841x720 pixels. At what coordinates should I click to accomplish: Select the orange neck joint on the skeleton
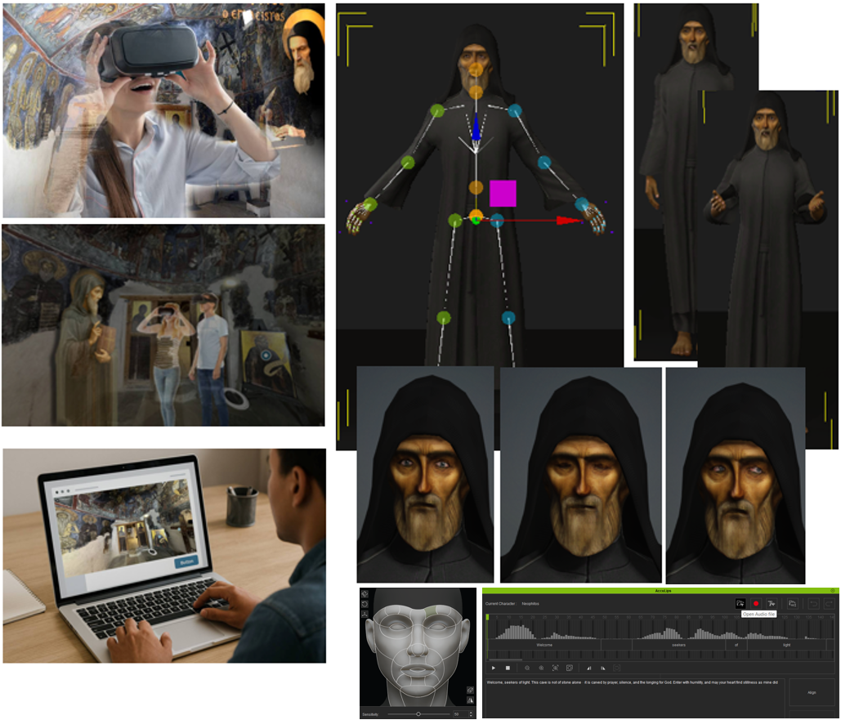[x=476, y=92]
